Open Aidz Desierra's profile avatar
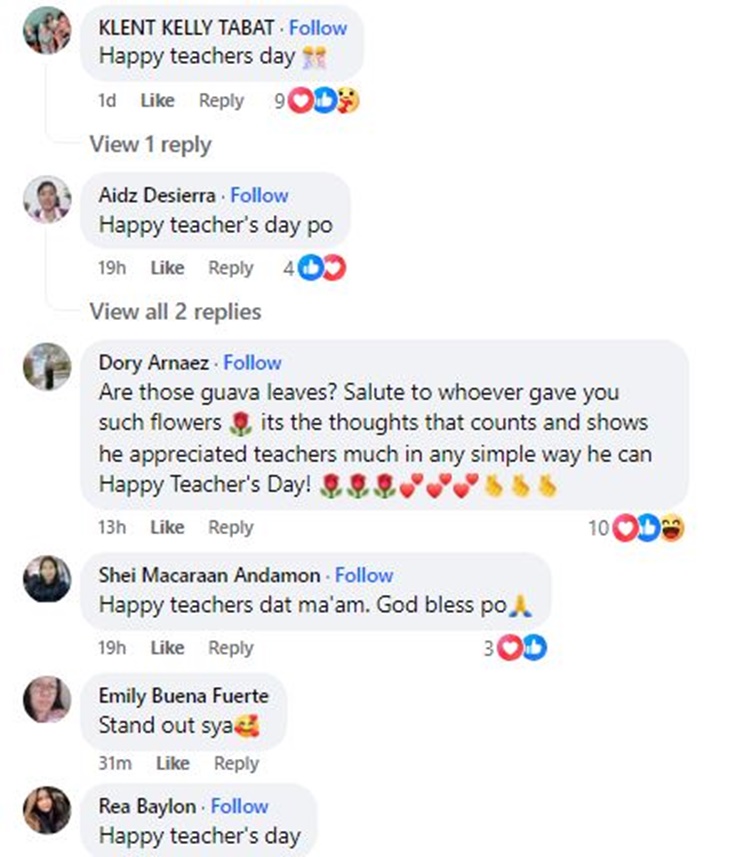 pyautogui.click(x=47, y=198)
